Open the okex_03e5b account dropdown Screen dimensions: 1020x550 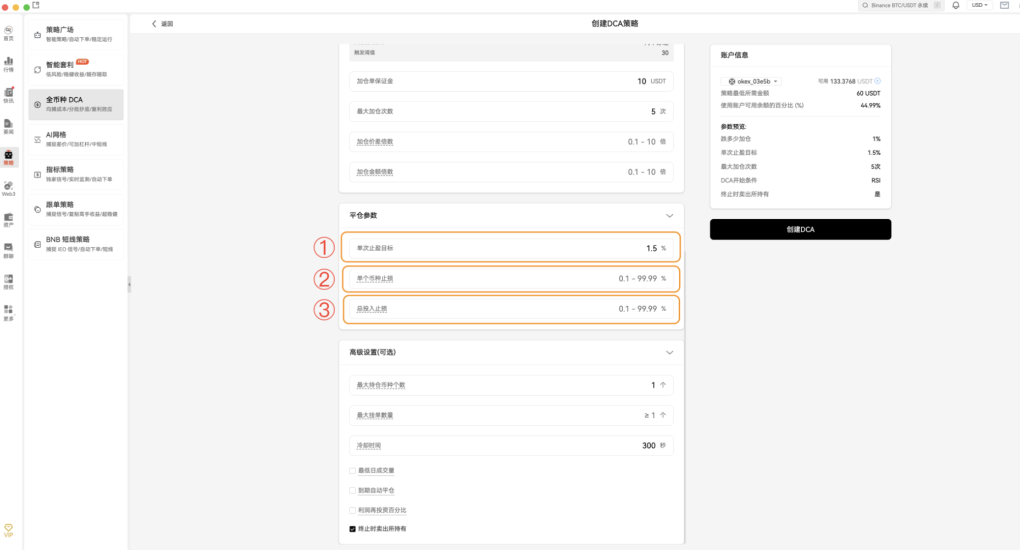click(753, 81)
